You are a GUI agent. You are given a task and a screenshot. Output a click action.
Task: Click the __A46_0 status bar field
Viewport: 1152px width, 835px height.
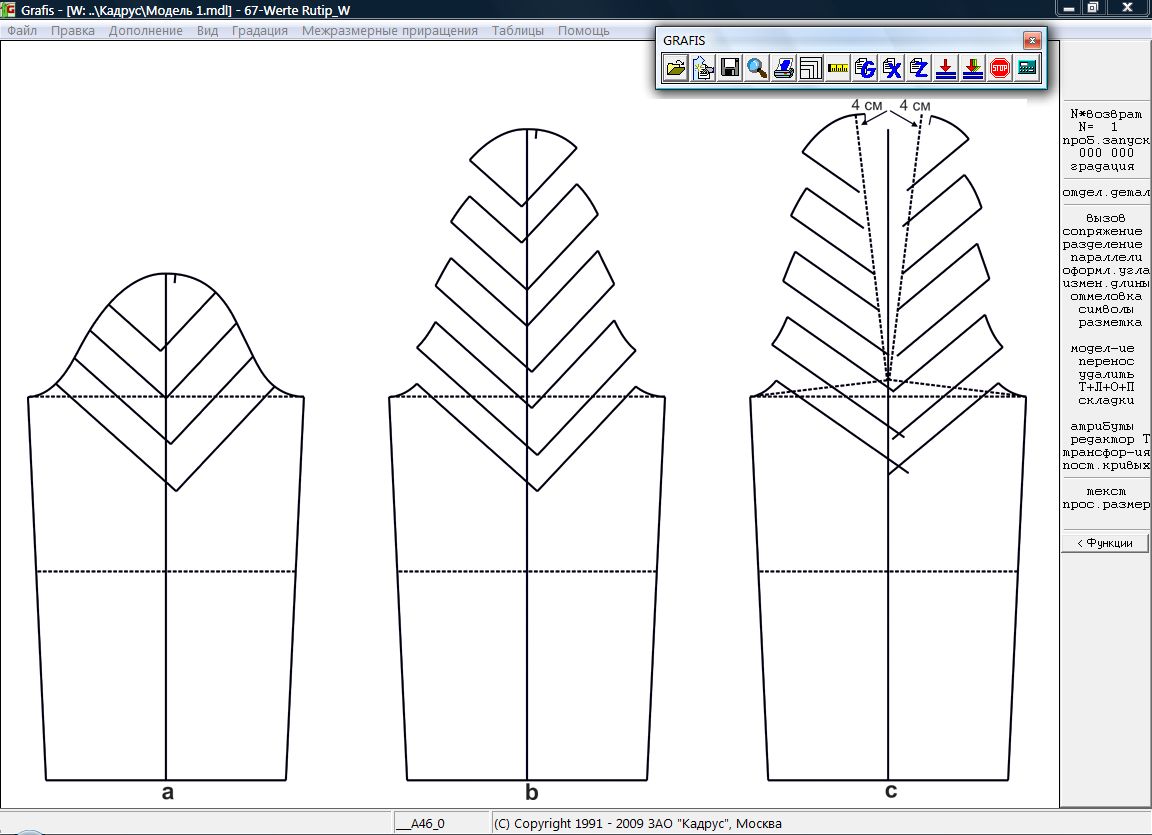point(442,823)
